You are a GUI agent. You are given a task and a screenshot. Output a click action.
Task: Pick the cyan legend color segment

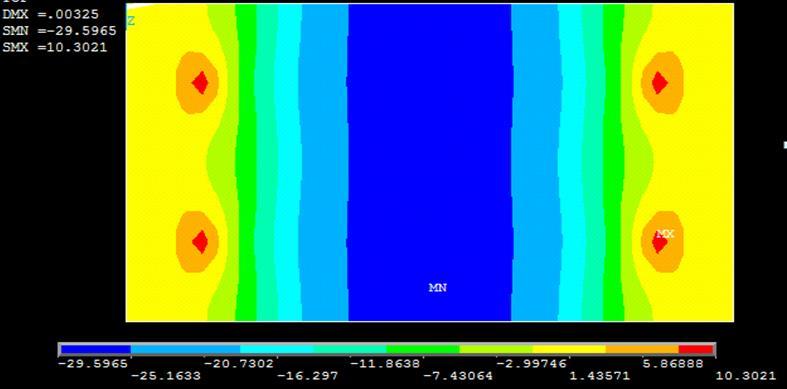pyautogui.click(x=277, y=349)
